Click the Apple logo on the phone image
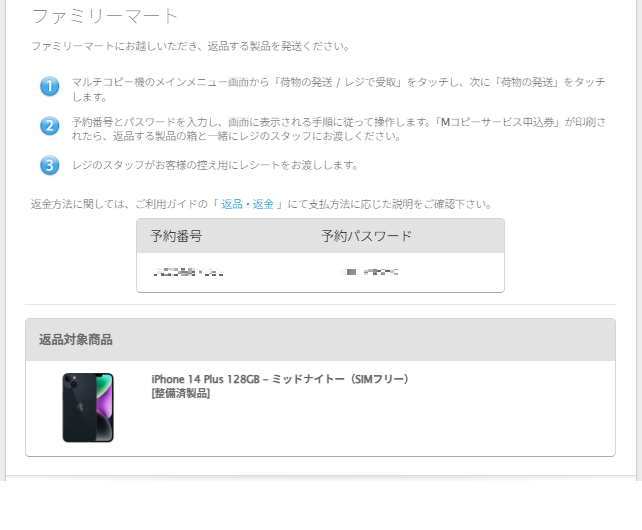This screenshot has height=530, width=642. 80,407
